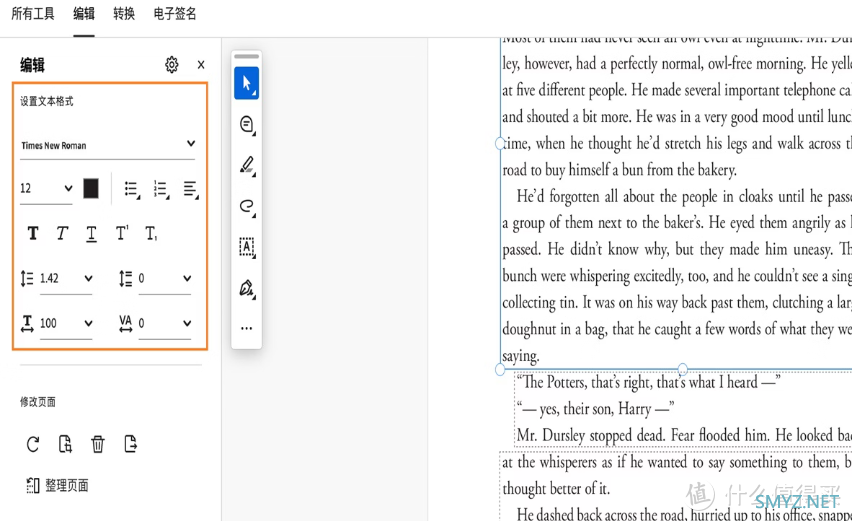Expand the character spacing VA dropdown

(x=187, y=323)
